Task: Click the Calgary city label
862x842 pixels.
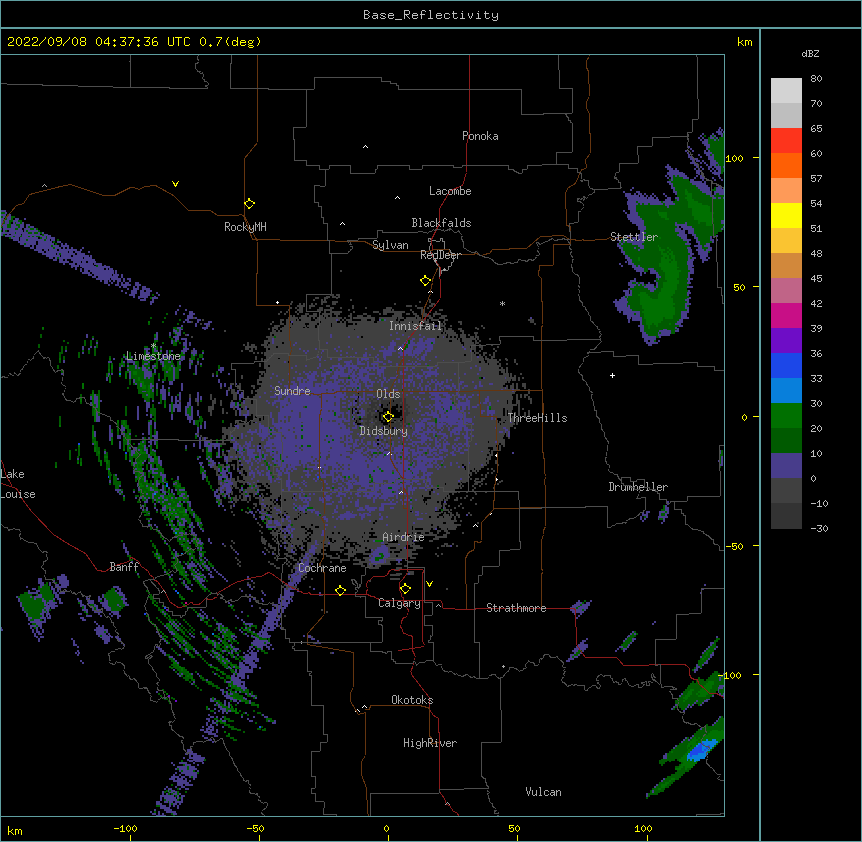Action: pyautogui.click(x=399, y=603)
